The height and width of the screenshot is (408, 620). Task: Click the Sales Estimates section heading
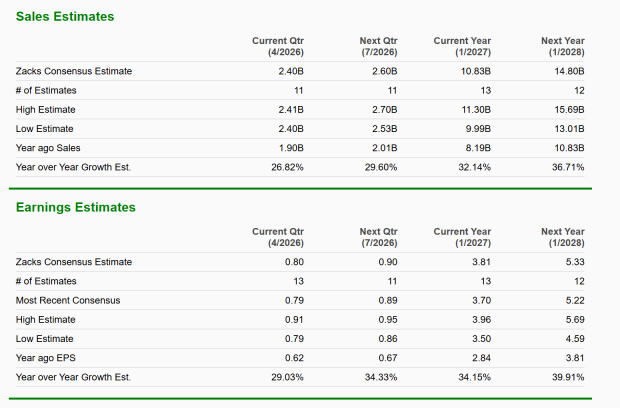click(x=65, y=17)
